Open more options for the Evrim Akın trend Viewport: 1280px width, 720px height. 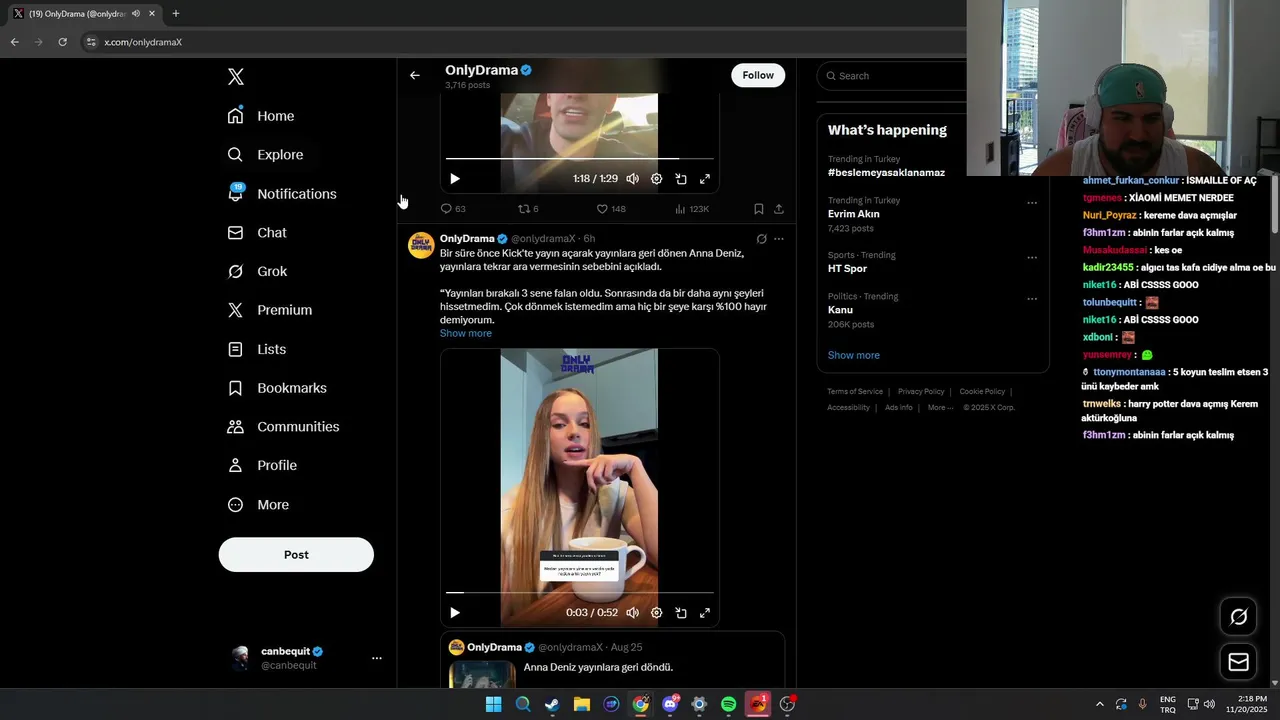pyautogui.click(x=1032, y=203)
